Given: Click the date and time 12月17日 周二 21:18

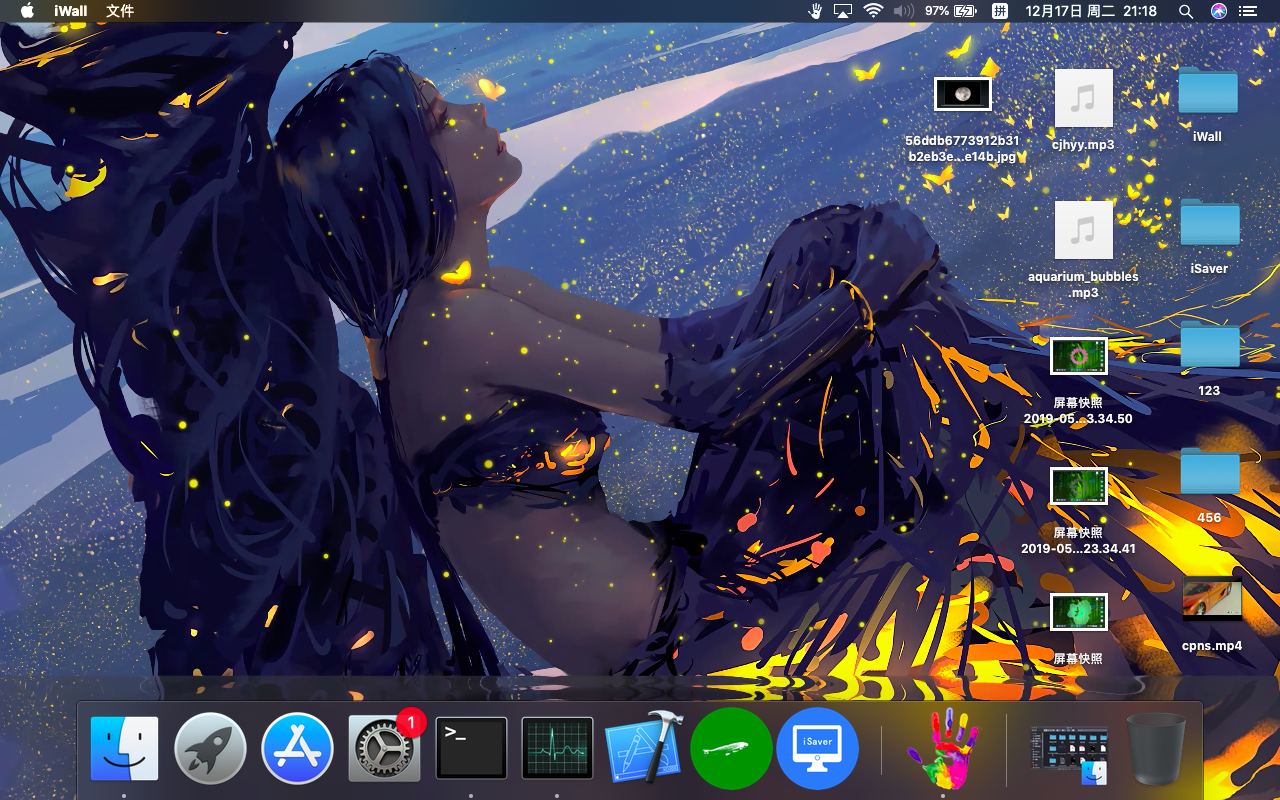Looking at the screenshot, I should click(1091, 11).
